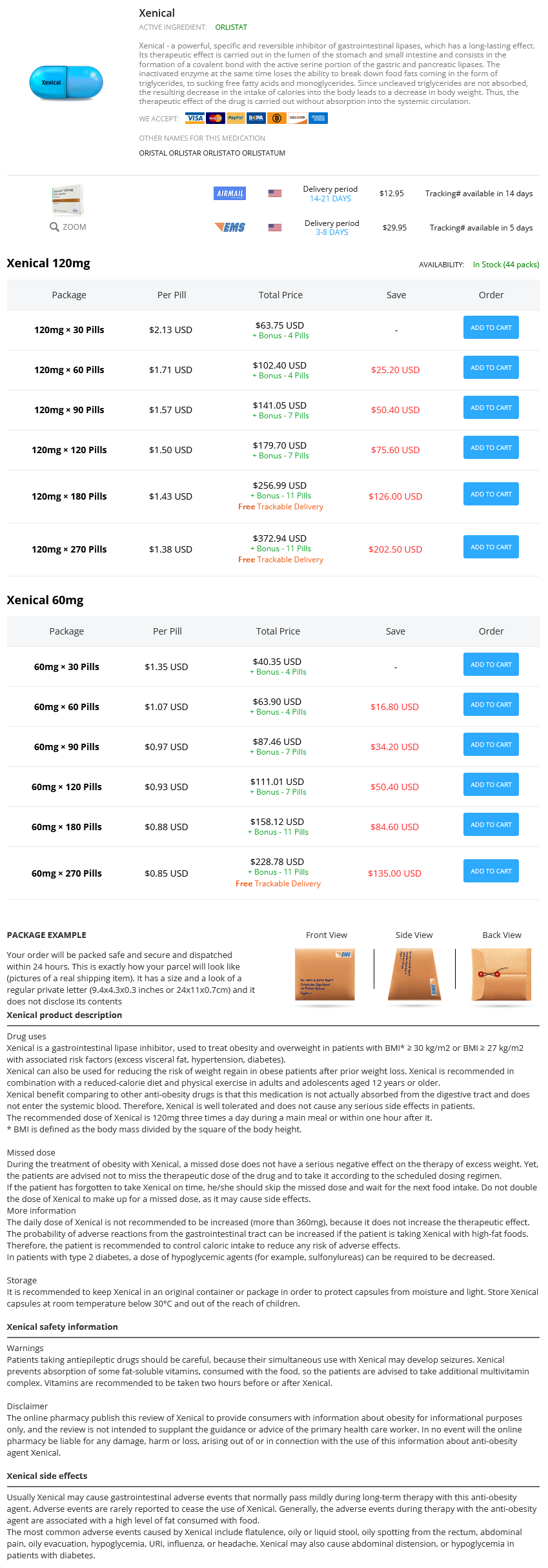548x1568 pixels.
Task: View the package Front View image
Action: click(x=325, y=974)
